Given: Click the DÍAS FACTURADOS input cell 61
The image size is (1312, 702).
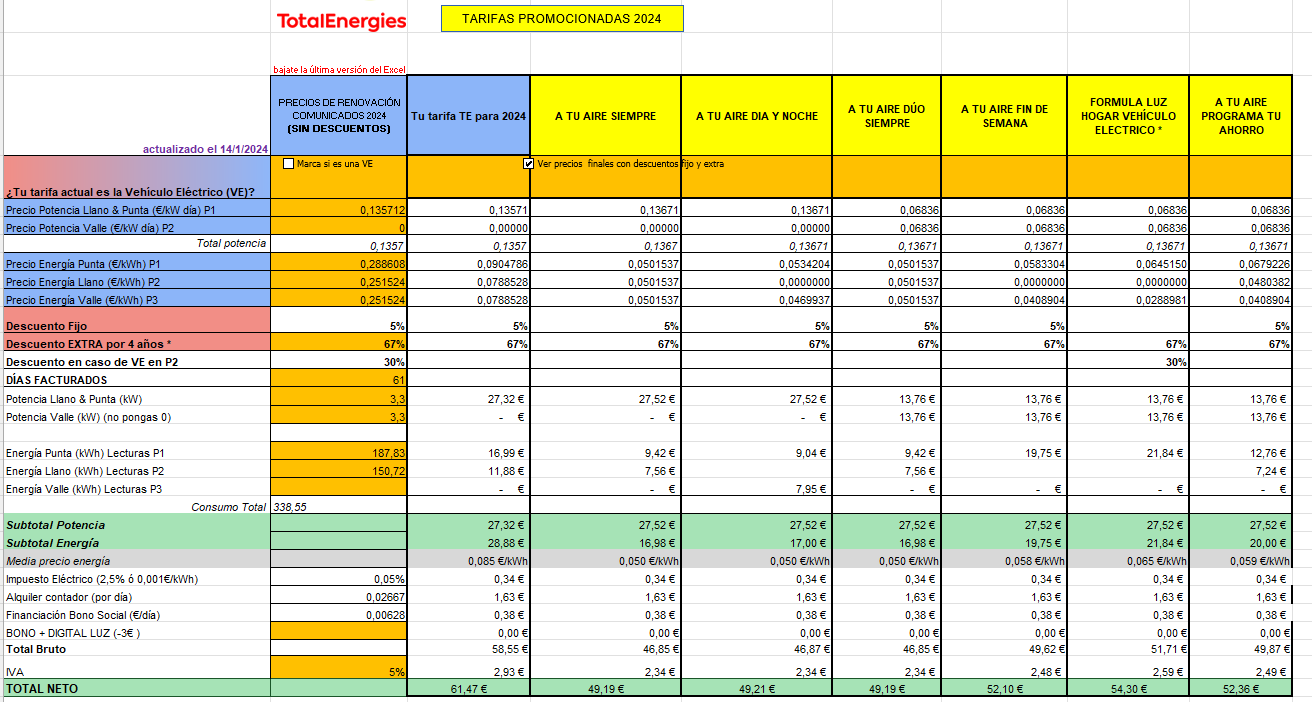Looking at the screenshot, I should click(339, 380).
